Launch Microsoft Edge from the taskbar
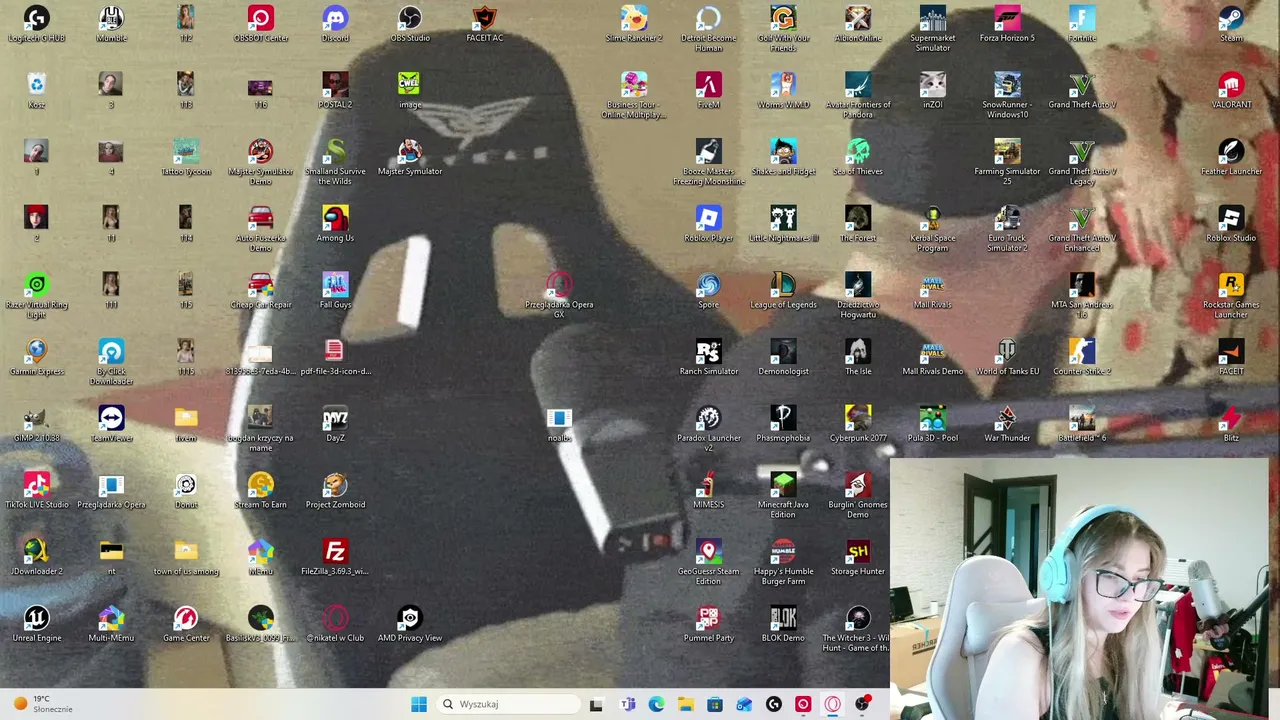Viewport: 1280px width, 720px height. tap(656, 704)
